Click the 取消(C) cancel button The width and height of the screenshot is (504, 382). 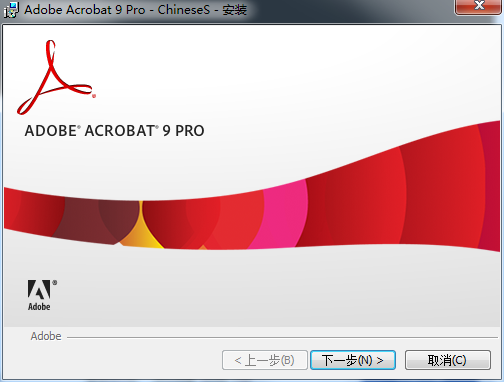(x=448, y=360)
